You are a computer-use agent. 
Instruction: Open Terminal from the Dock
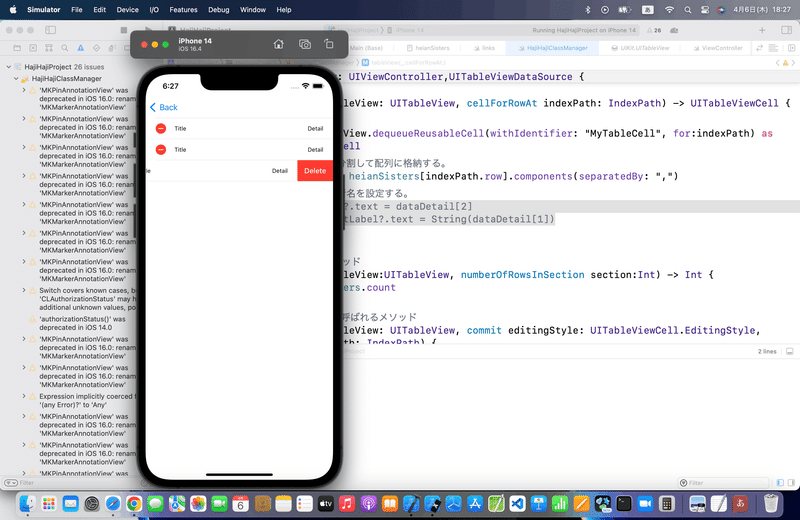[623, 504]
